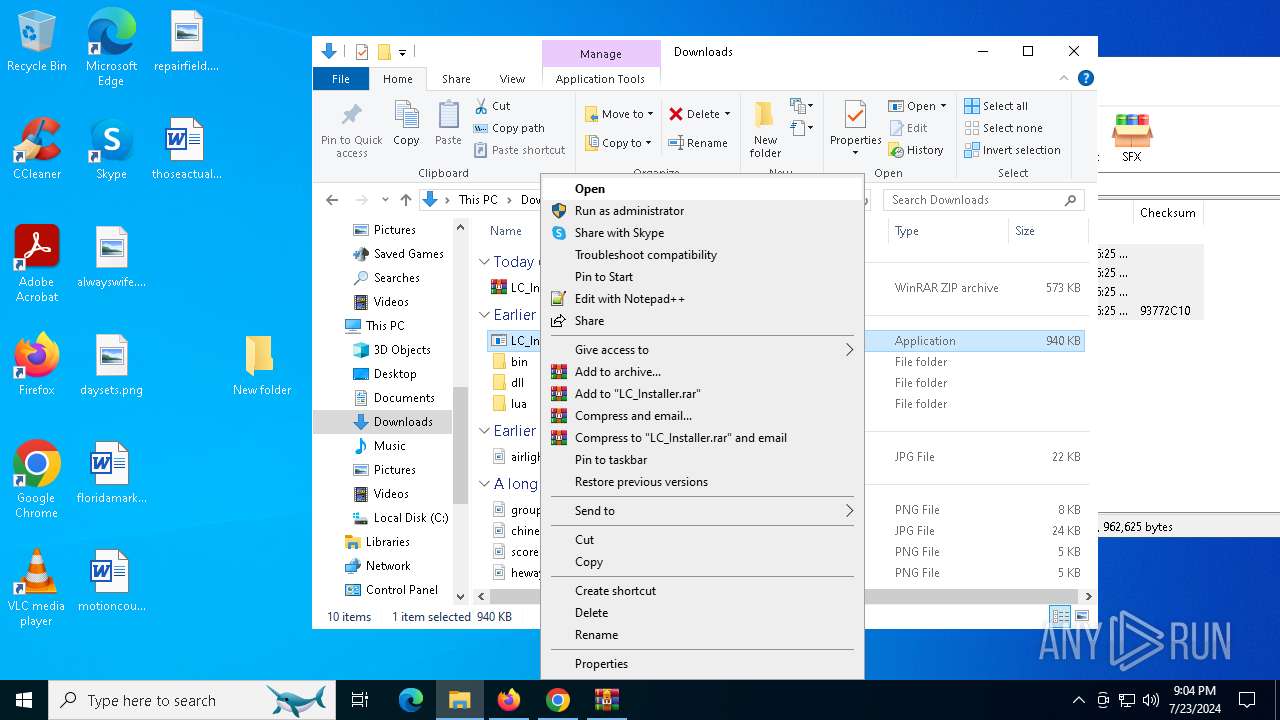The height and width of the screenshot is (720, 1280).
Task: Click the Up one level arrow
Action: coord(405,200)
